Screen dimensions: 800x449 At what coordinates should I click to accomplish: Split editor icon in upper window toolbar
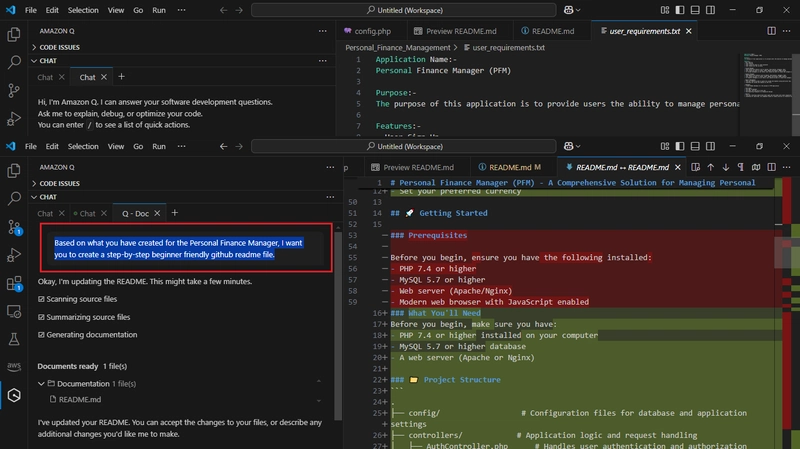click(771, 31)
